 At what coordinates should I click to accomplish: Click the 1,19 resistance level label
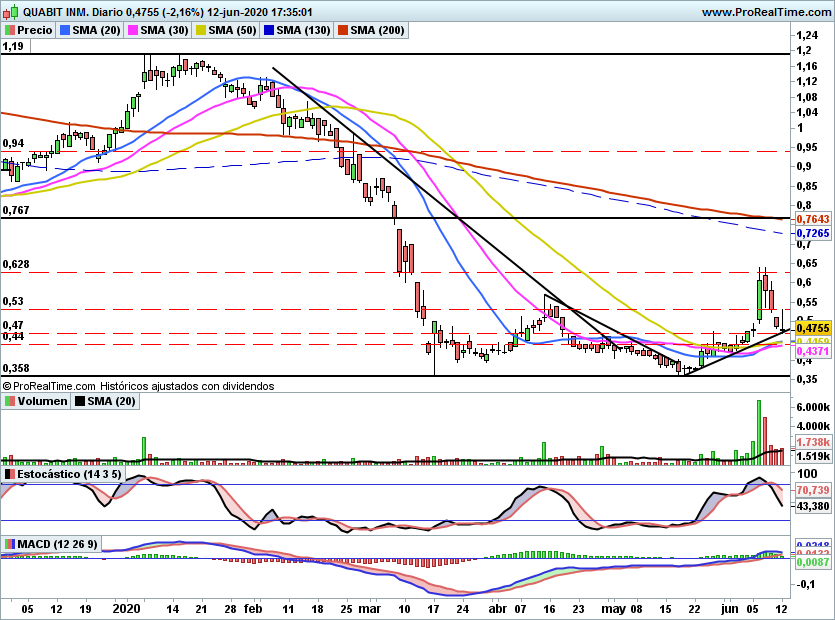tap(13, 46)
